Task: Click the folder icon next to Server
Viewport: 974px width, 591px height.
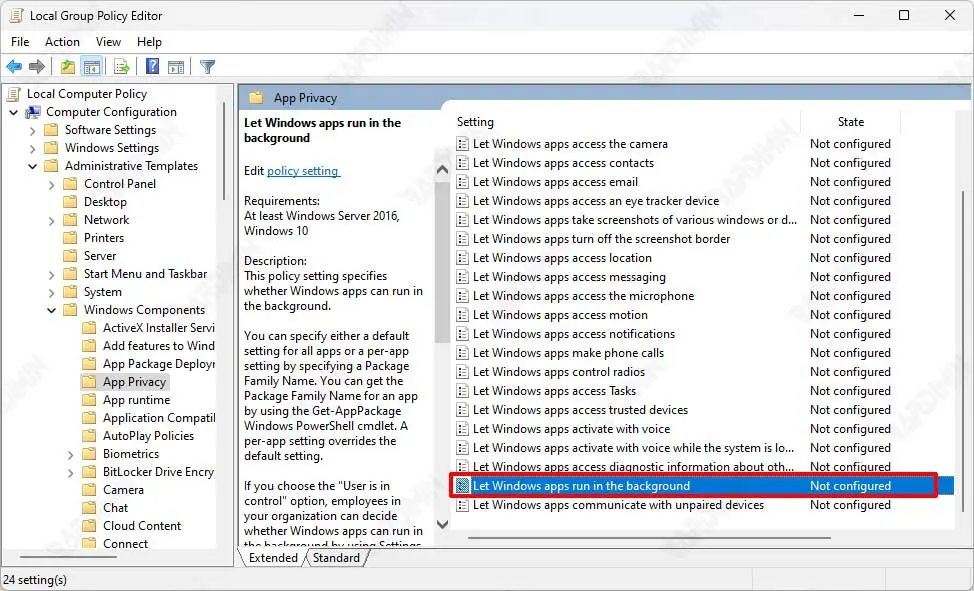Action: [71, 256]
